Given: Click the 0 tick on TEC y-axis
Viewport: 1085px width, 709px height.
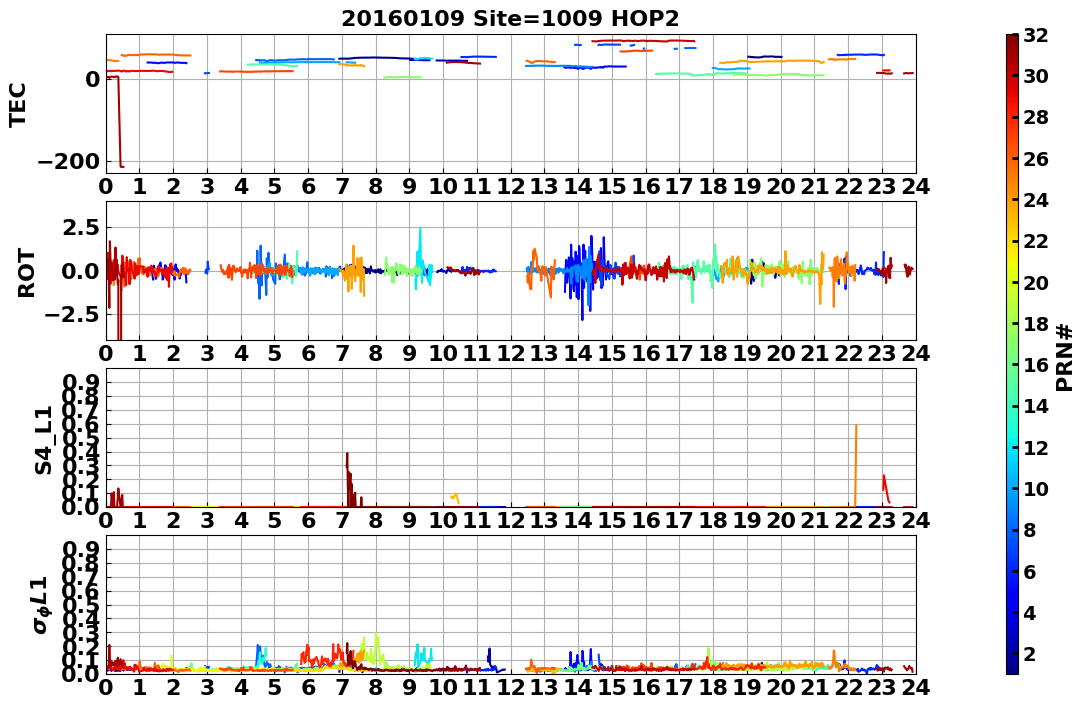Looking at the screenshot, I should (93, 79).
